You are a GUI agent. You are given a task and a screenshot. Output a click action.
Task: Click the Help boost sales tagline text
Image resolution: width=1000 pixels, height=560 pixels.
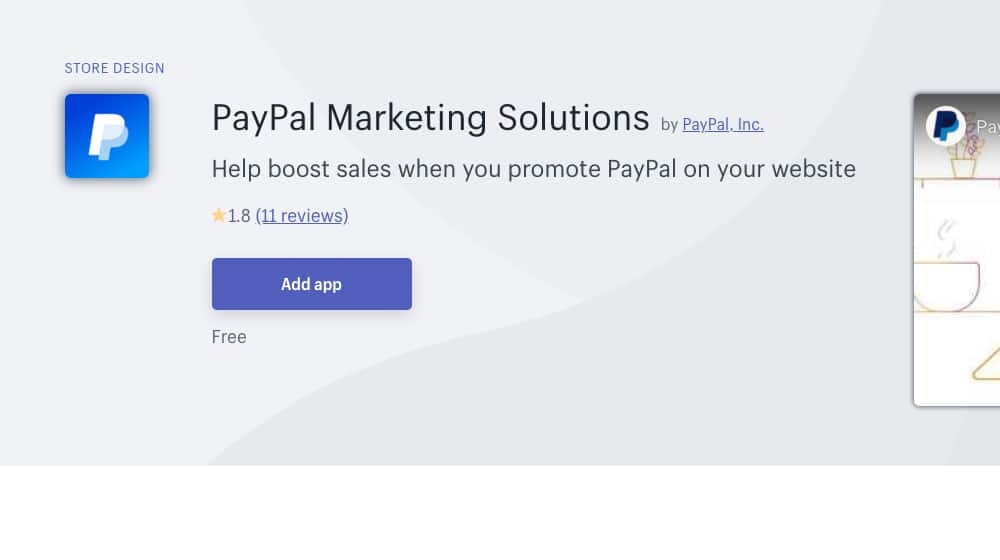pyautogui.click(x=534, y=169)
